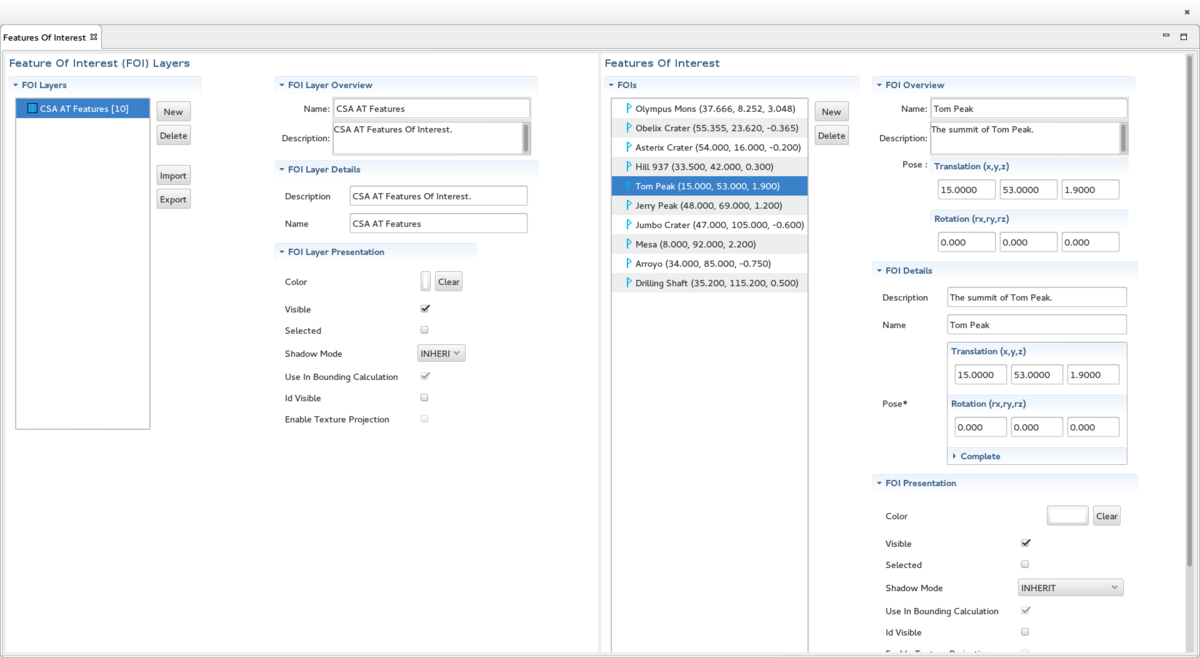1200x658 pixels.
Task: Toggle Id Visible in FOI Presentation
Action: [1024, 631]
